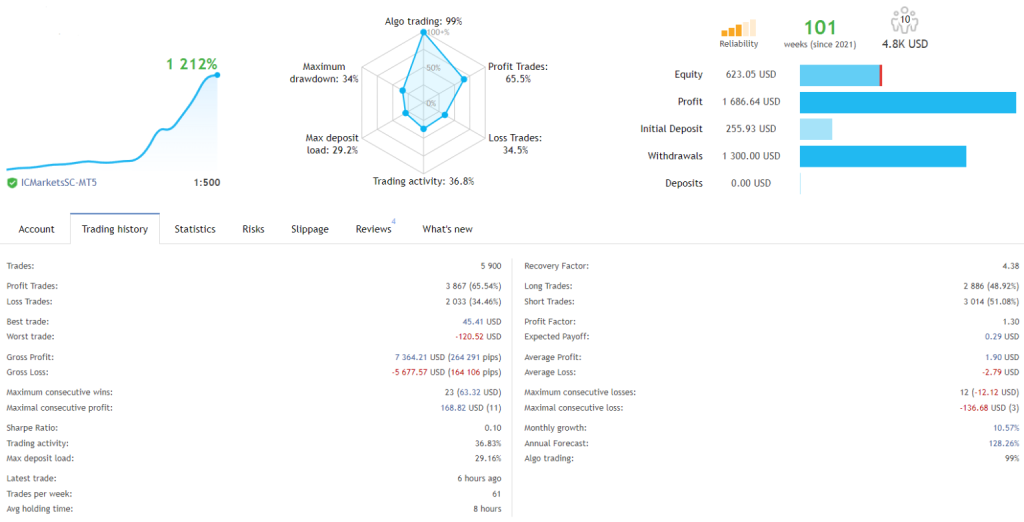Go to What's new tab
The image size is (1024, 522).
(x=447, y=229)
